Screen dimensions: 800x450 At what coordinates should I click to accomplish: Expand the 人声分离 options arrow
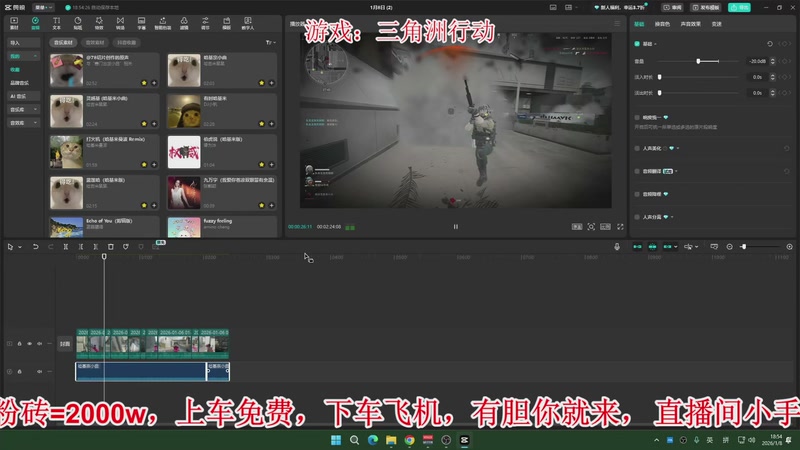[x=672, y=217]
